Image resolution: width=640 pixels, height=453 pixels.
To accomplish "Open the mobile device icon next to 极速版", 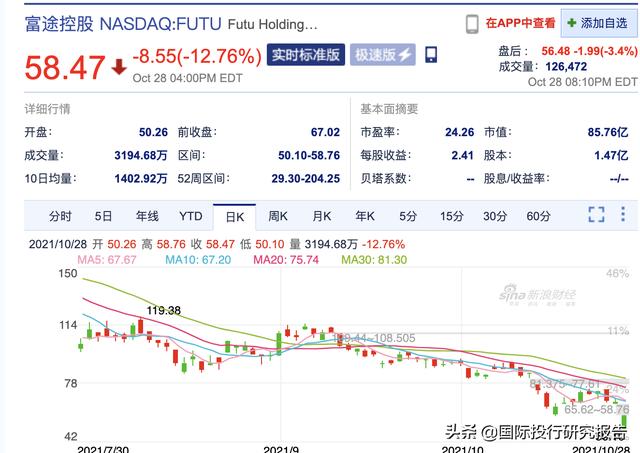I will [x=431, y=54].
